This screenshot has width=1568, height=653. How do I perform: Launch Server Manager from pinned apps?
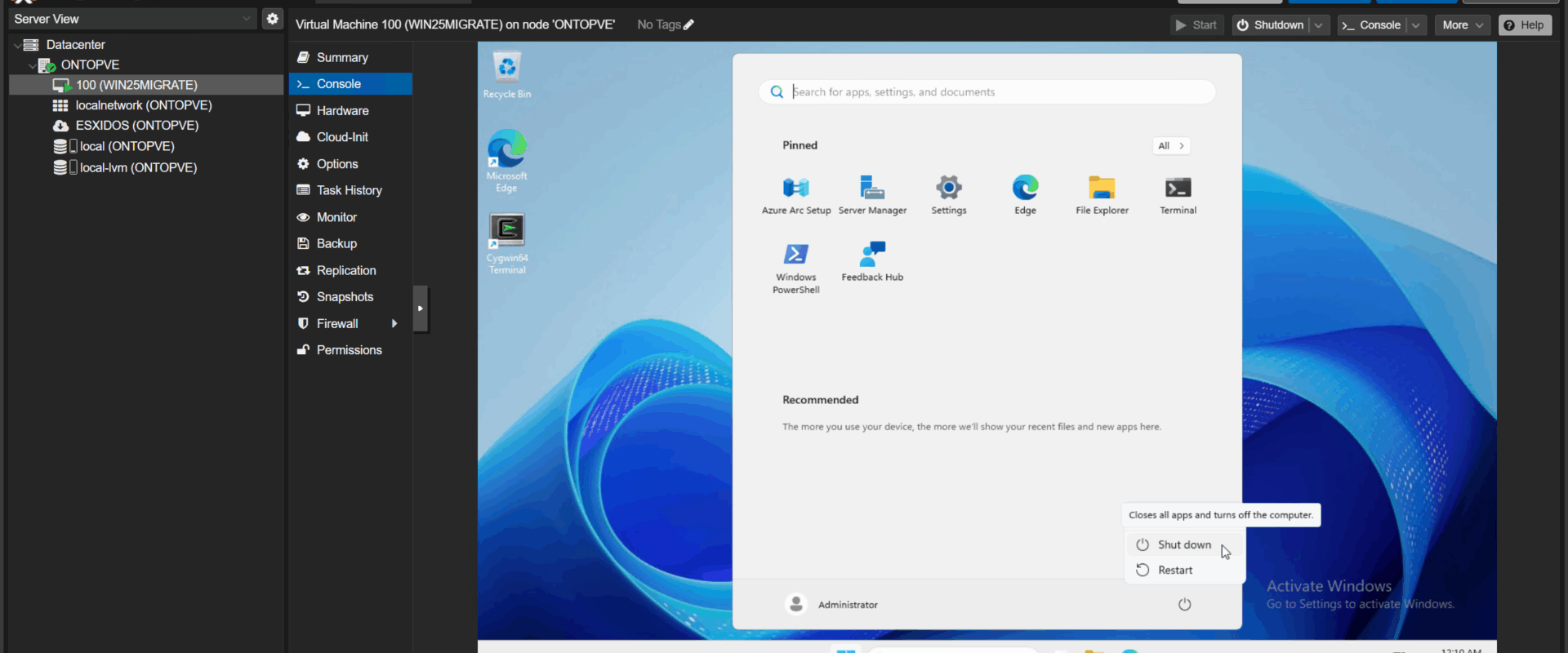coord(872,195)
